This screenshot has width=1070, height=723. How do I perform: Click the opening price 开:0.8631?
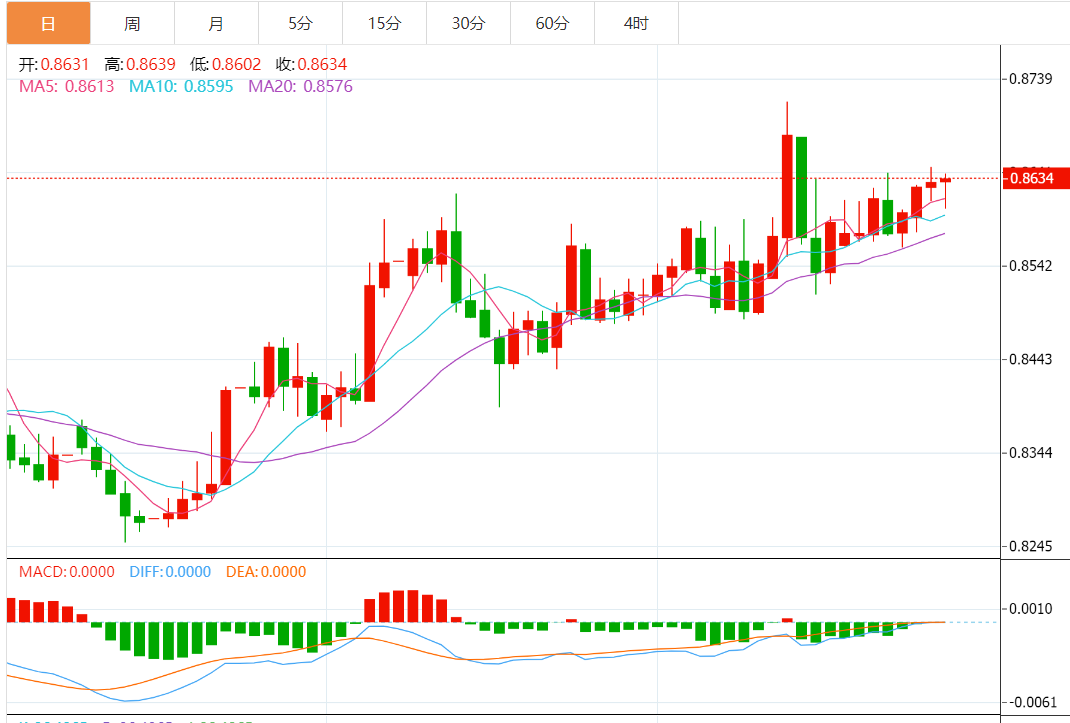[54, 64]
